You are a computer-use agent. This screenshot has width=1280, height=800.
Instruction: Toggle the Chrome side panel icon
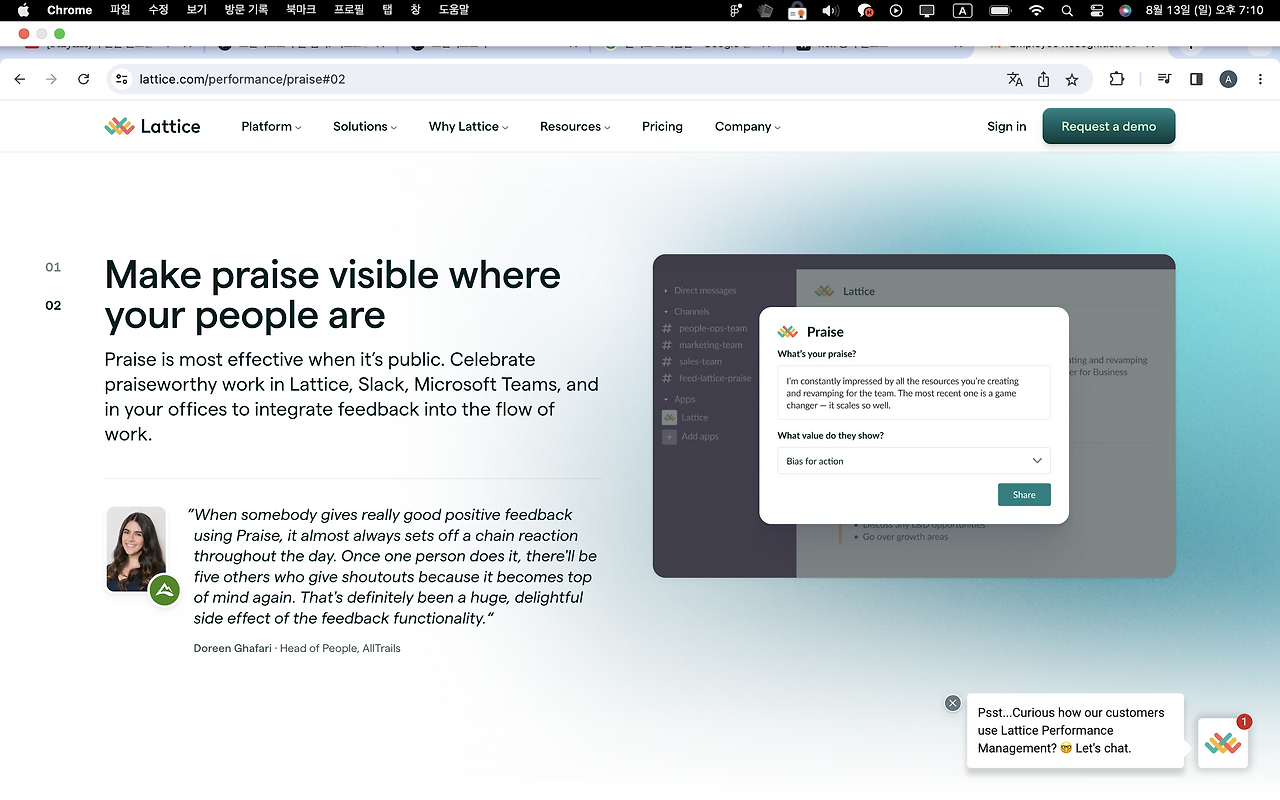[x=1196, y=79]
